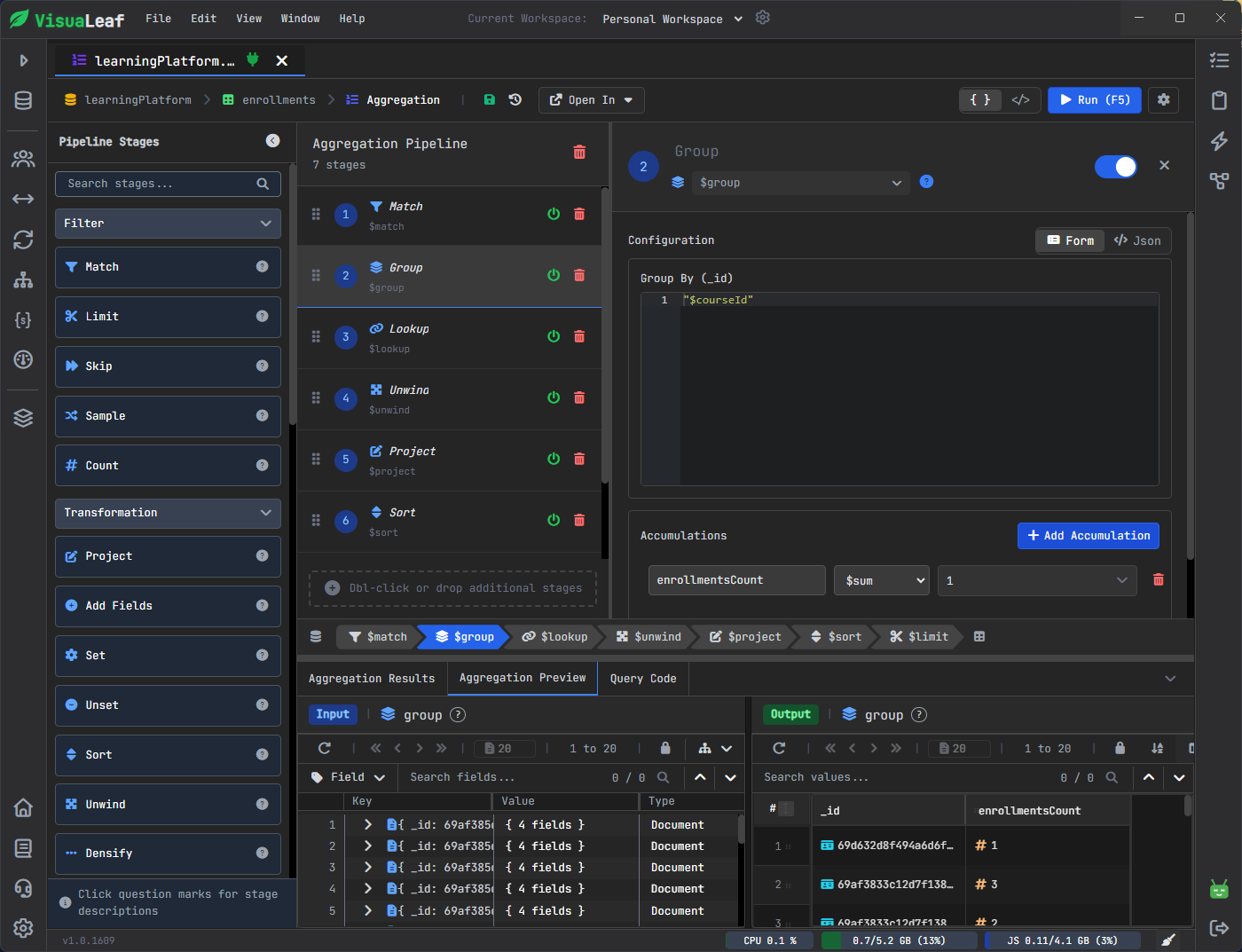Collapse the Filter stages category
1242x952 pixels.
(168, 224)
